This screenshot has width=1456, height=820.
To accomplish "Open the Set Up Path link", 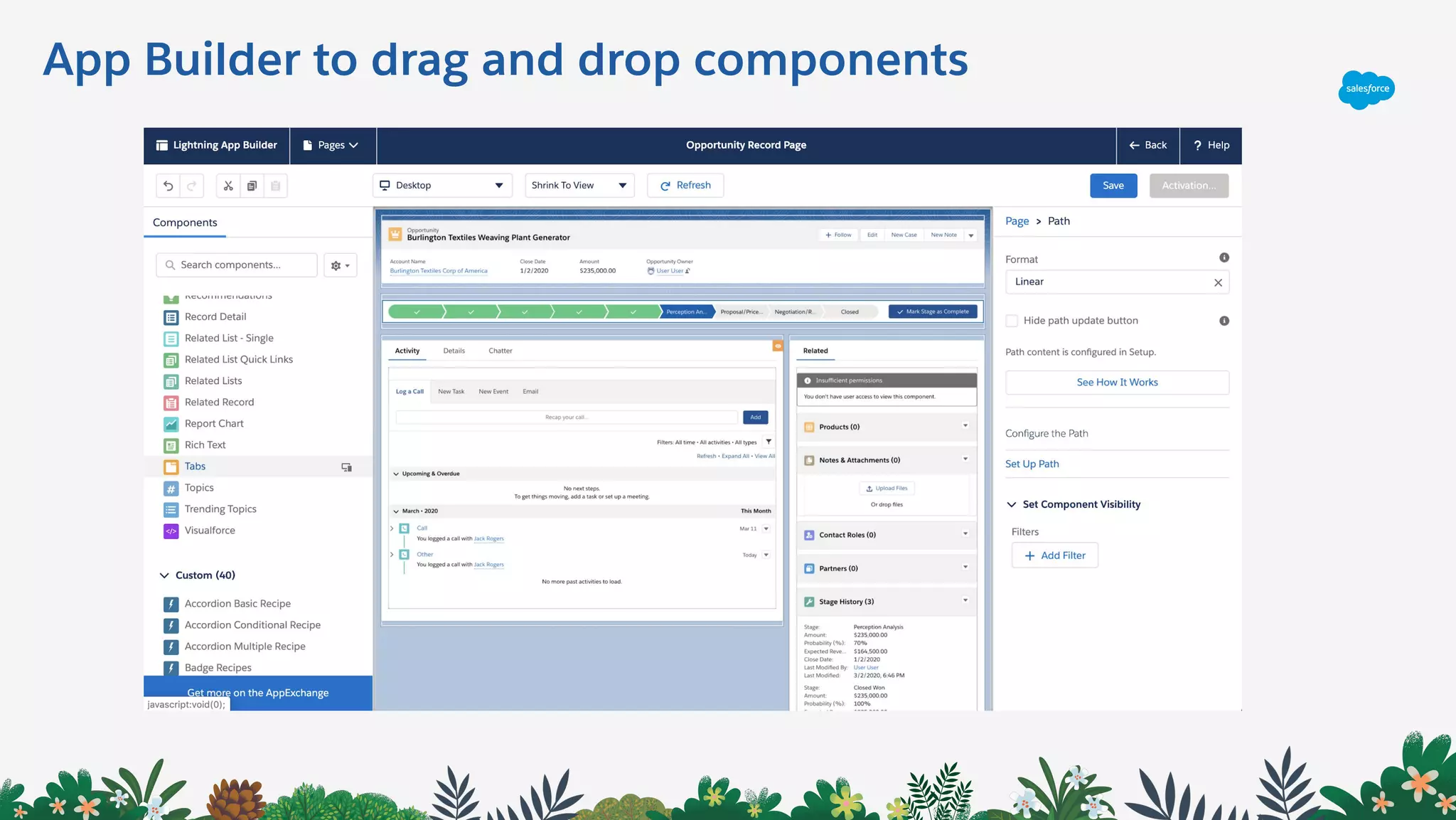I will tap(1032, 464).
